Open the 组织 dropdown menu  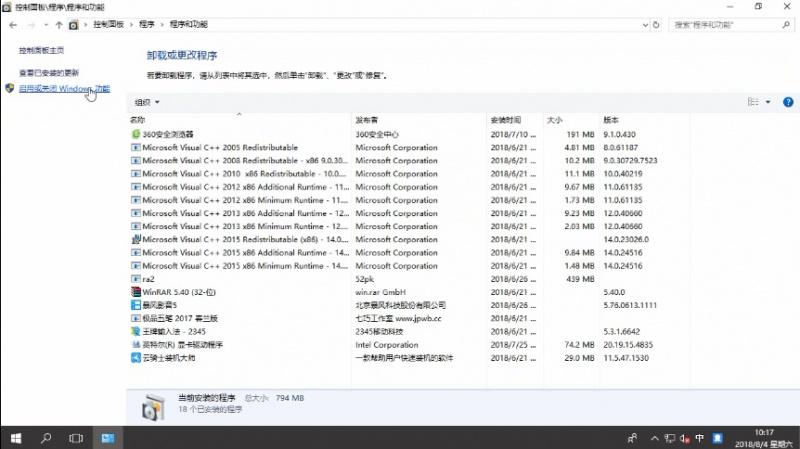147,102
